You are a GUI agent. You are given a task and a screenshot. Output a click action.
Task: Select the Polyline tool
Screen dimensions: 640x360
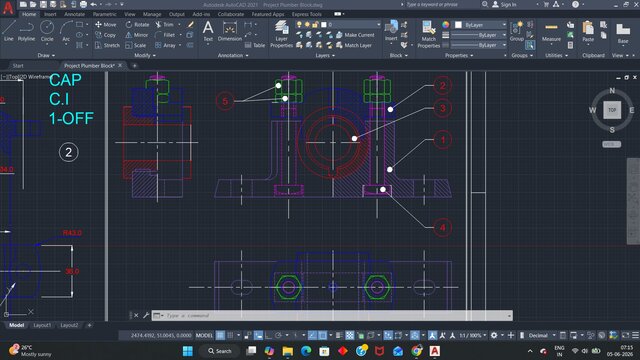click(26, 31)
